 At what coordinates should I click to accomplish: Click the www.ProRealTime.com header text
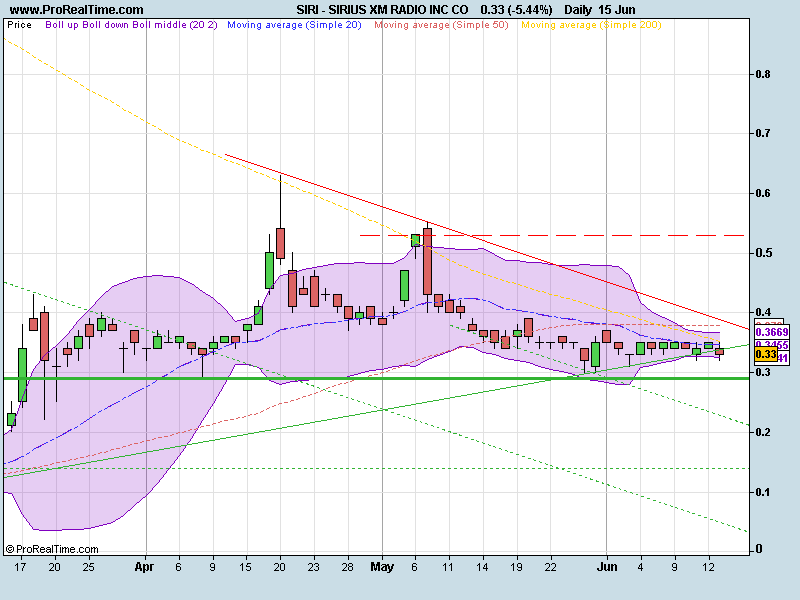[77, 10]
